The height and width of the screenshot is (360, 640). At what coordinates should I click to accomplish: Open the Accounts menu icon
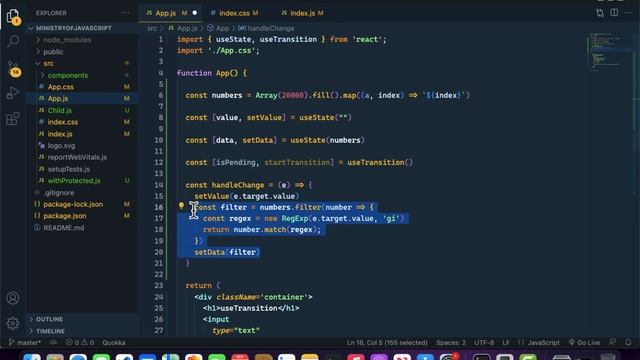pos(13,298)
